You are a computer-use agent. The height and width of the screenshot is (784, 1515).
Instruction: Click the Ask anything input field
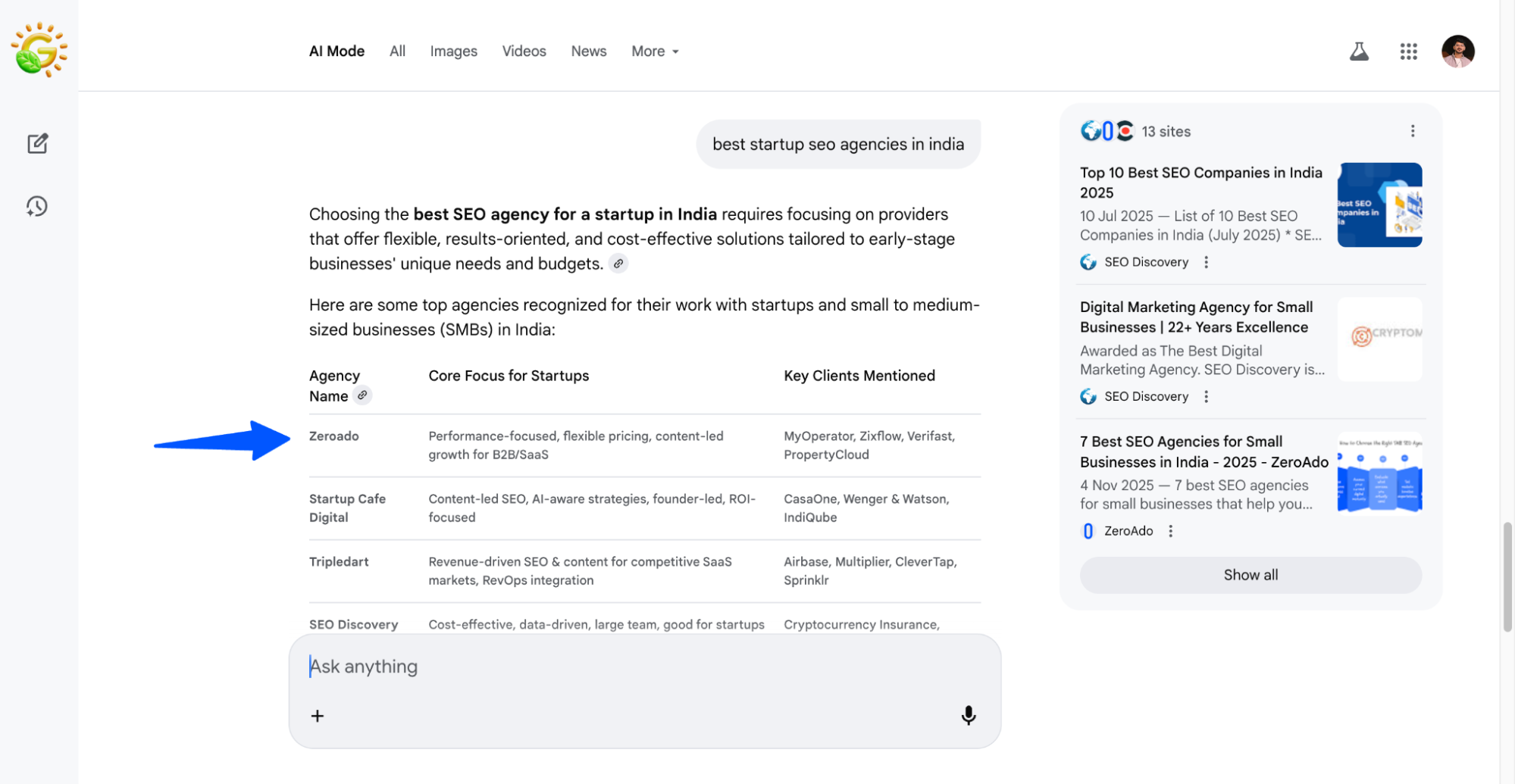click(x=531, y=666)
